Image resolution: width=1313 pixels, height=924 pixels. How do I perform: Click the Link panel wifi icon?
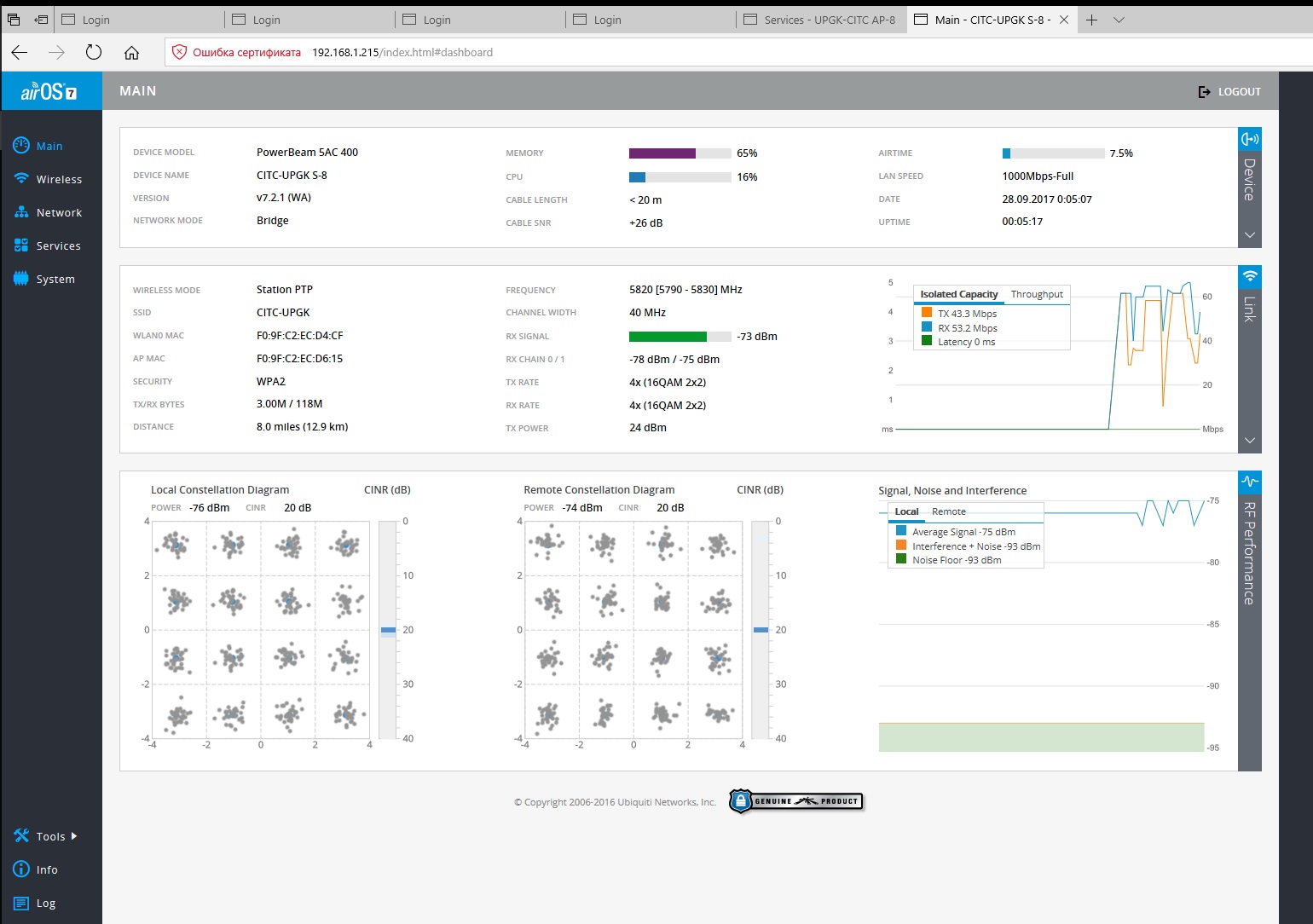(1250, 276)
